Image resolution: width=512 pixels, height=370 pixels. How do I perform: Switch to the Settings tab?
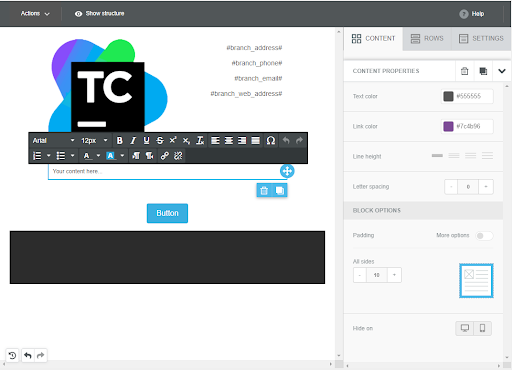(481, 39)
